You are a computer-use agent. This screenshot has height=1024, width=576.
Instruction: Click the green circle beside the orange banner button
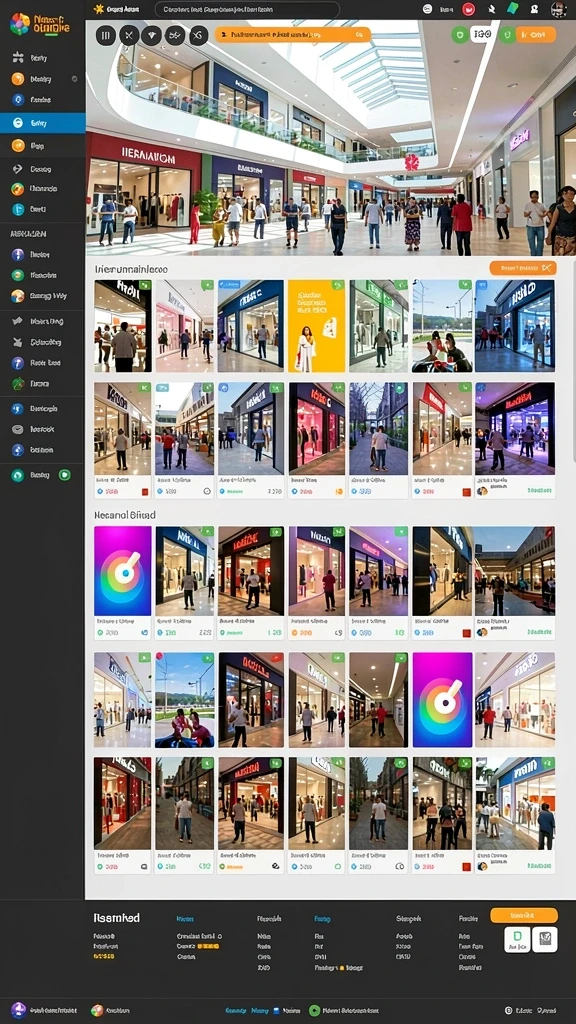(x=507, y=35)
